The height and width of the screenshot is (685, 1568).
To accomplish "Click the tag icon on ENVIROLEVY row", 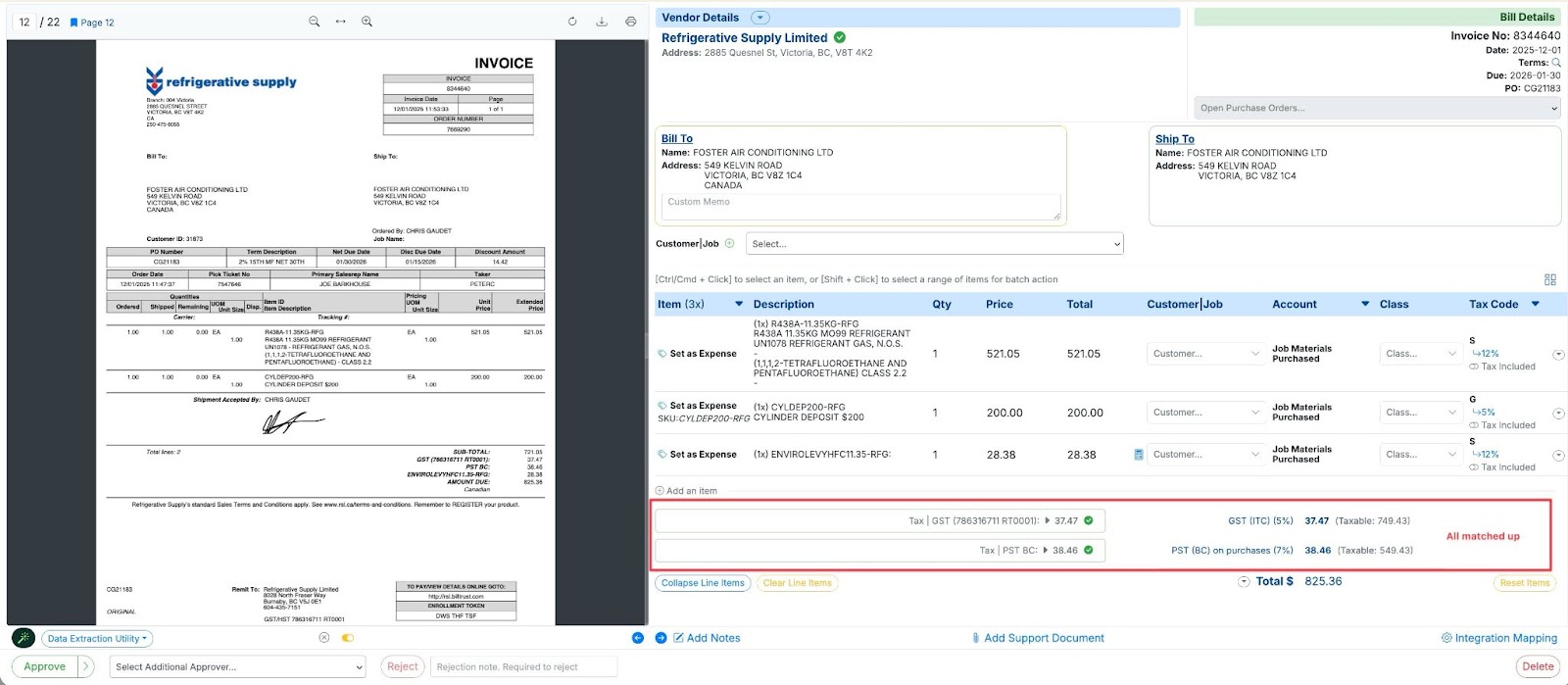I will (662, 455).
